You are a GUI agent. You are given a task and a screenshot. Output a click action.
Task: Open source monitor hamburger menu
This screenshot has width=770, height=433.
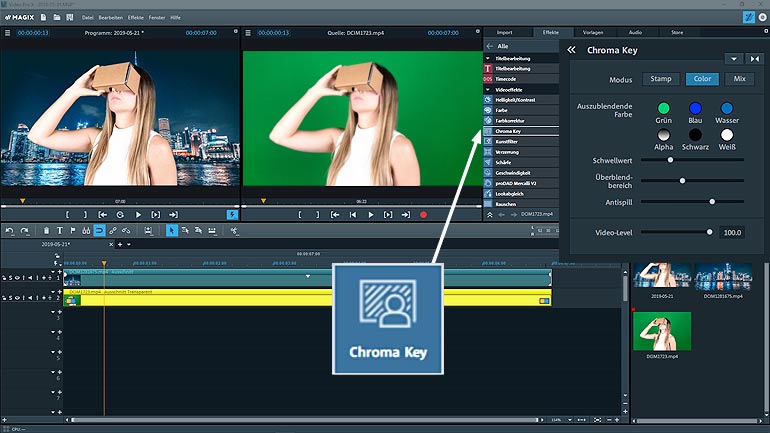tap(248, 33)
